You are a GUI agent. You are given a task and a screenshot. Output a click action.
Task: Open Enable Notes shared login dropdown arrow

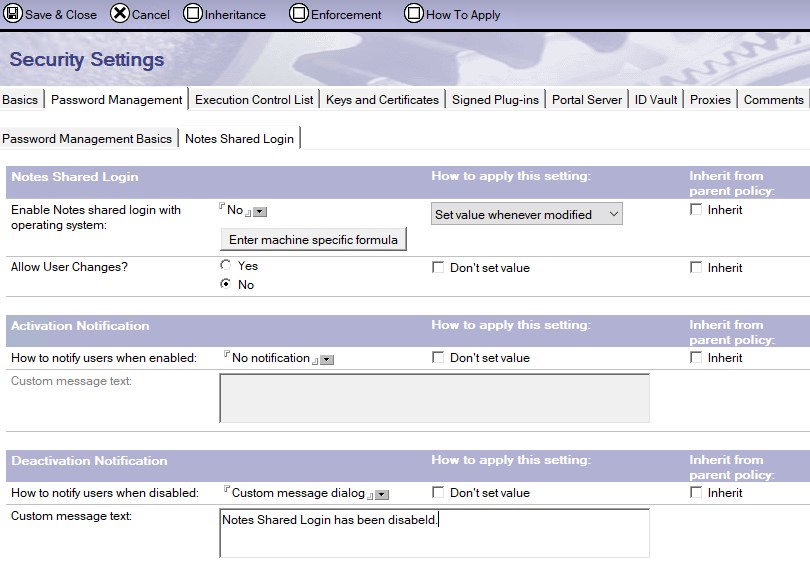(x=260, y=212)
